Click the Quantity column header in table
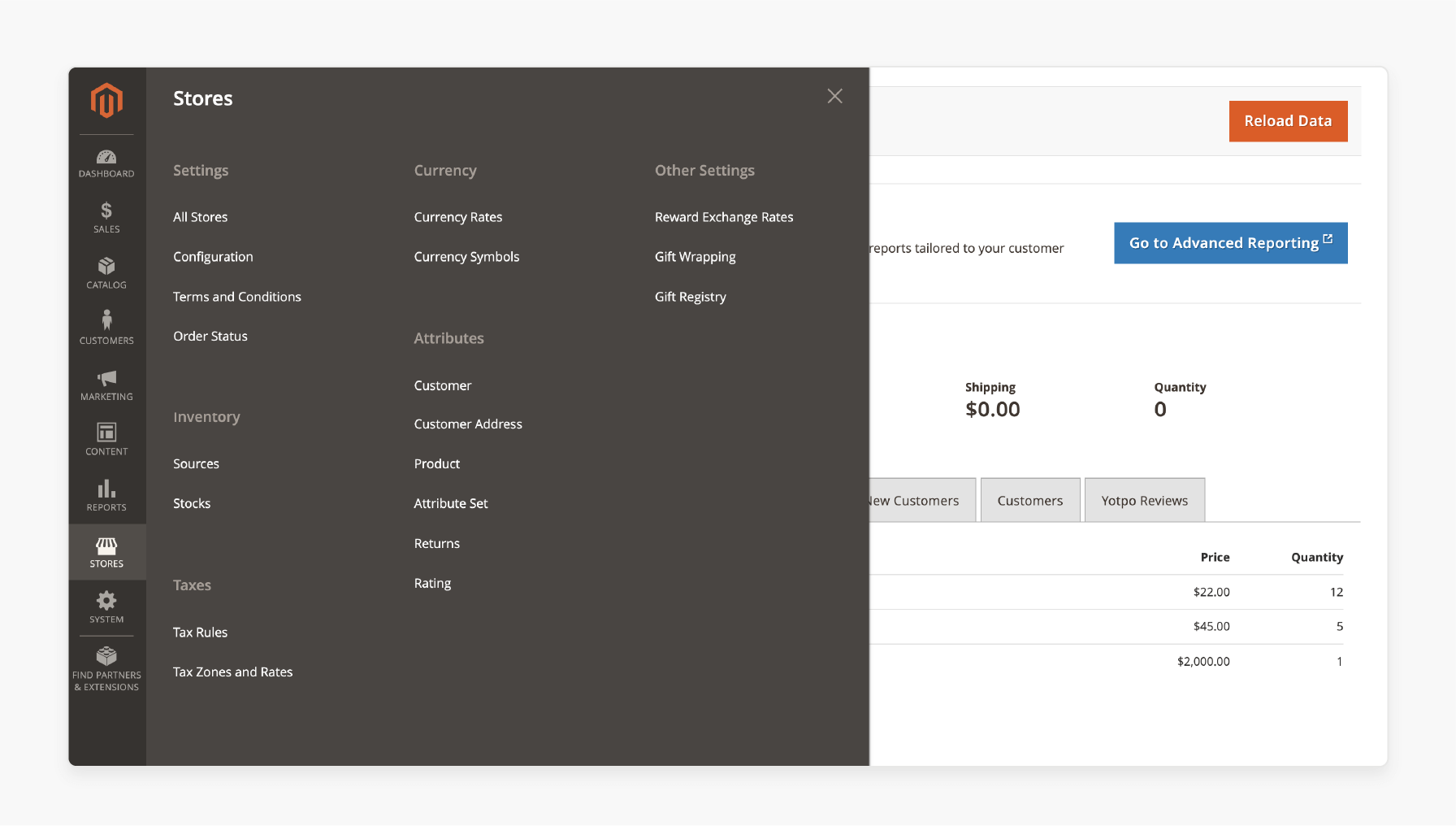The width and height of the screenshot is (1456, 826). point(1316,558)
